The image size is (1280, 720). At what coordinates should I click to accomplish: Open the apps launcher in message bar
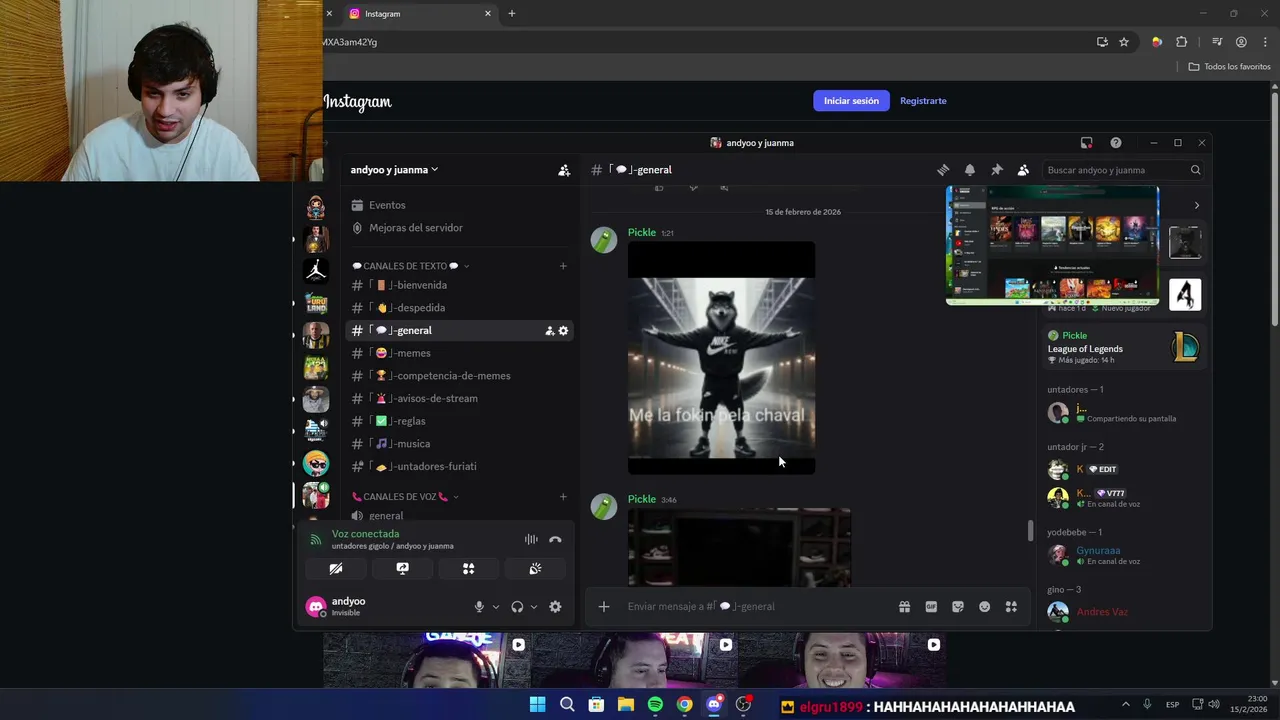[1011, 607]
